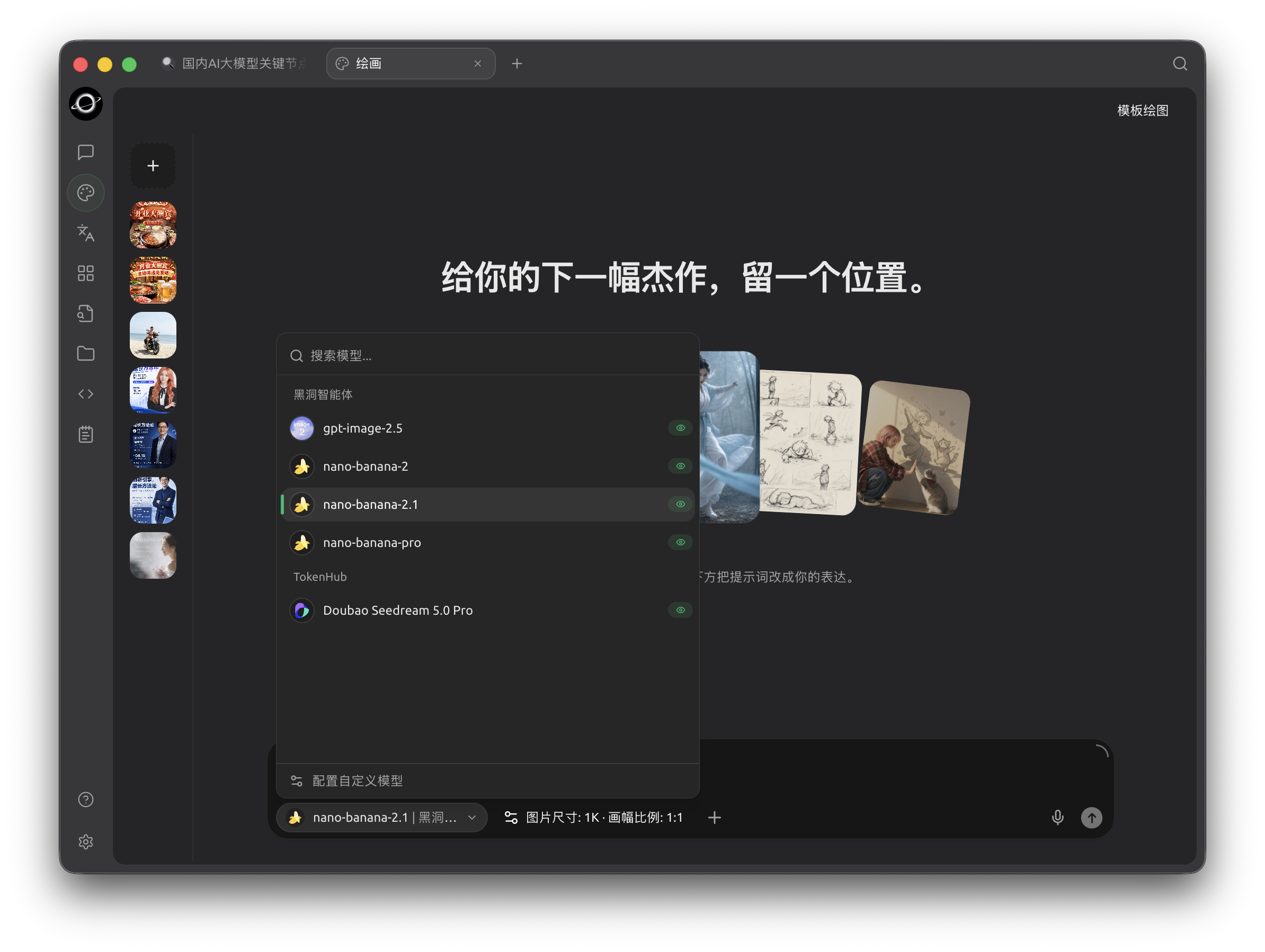Image resolution: width=1265 pixels, height=952 pixels.
Task: Open 模板绘图 in the top right
Action: [x=1143, y=110]
